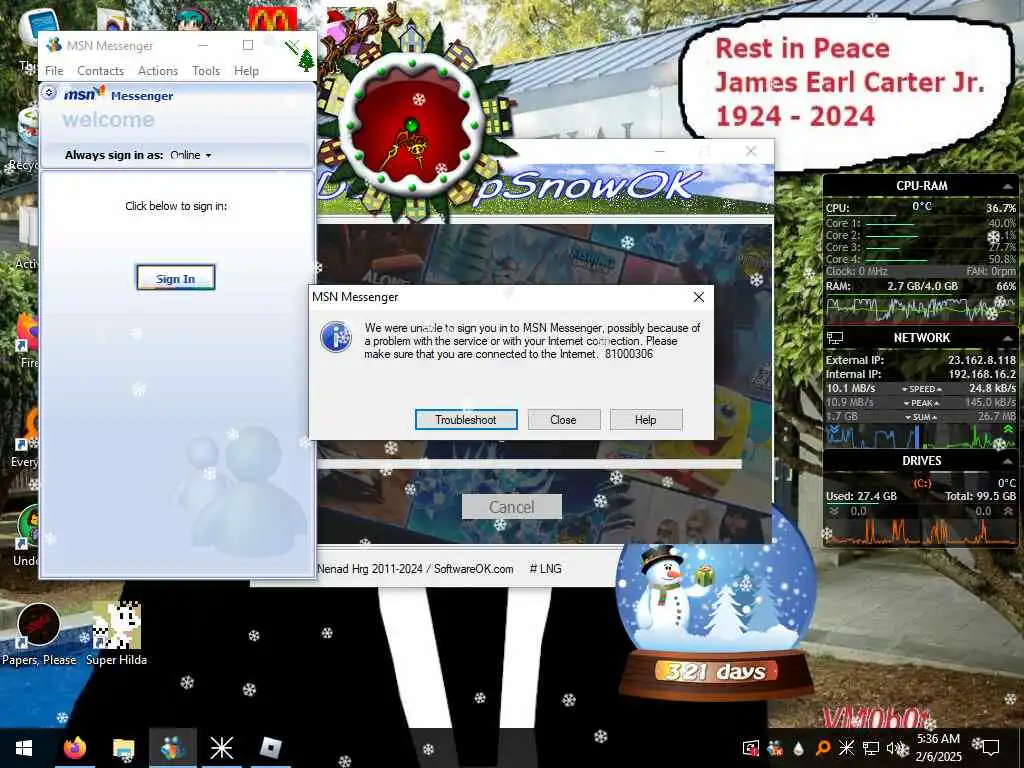This screenshot has height=768, width=1024.
Task: Click the Roblox taskbar icon
Action: [270, 748]
